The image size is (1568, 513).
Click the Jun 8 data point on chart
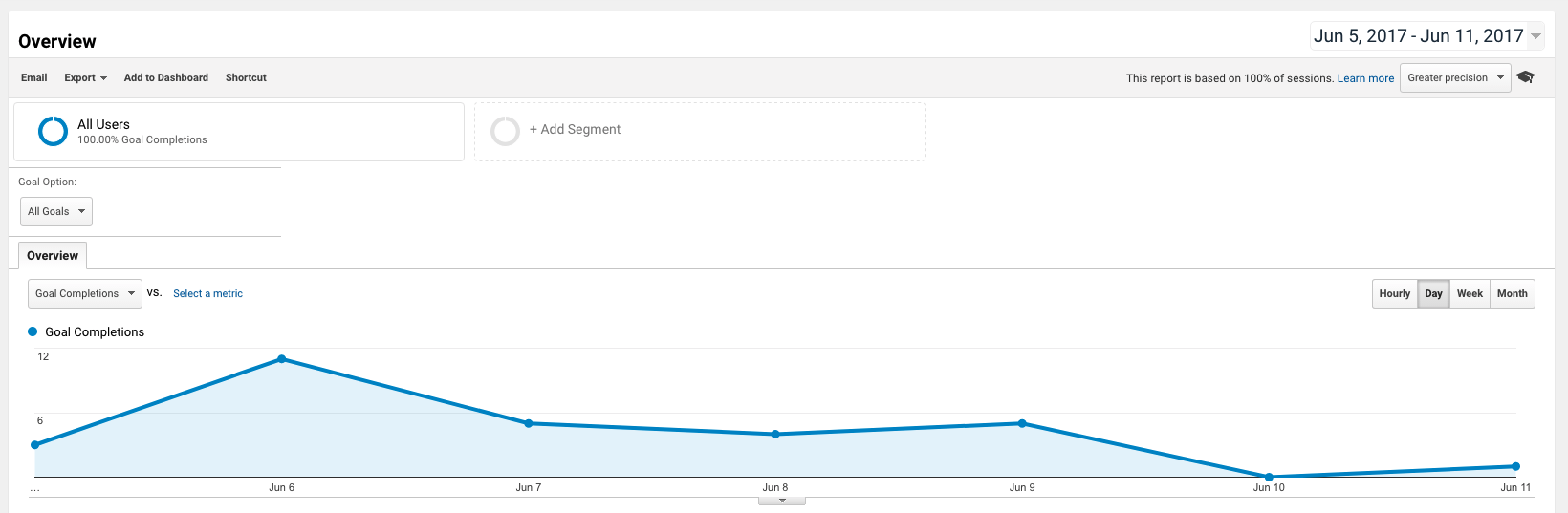pos(775,434)
